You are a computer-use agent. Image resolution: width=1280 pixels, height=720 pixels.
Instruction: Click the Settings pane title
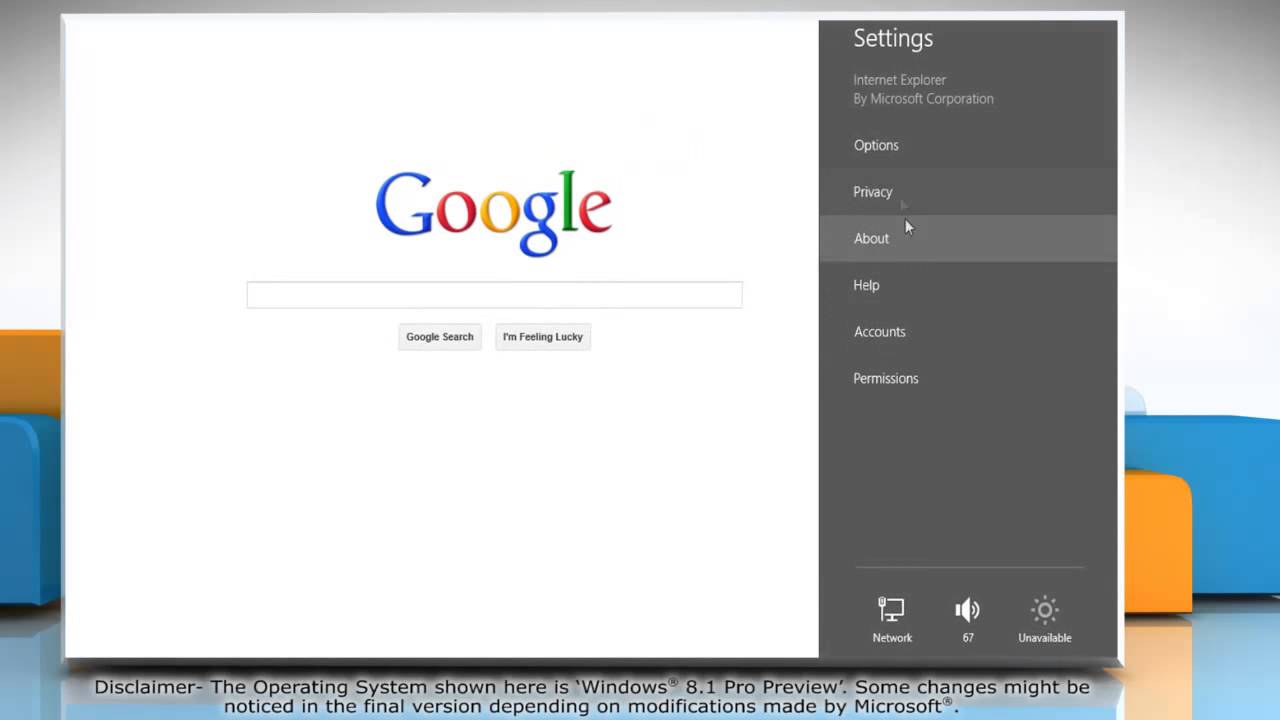[893, 38]
